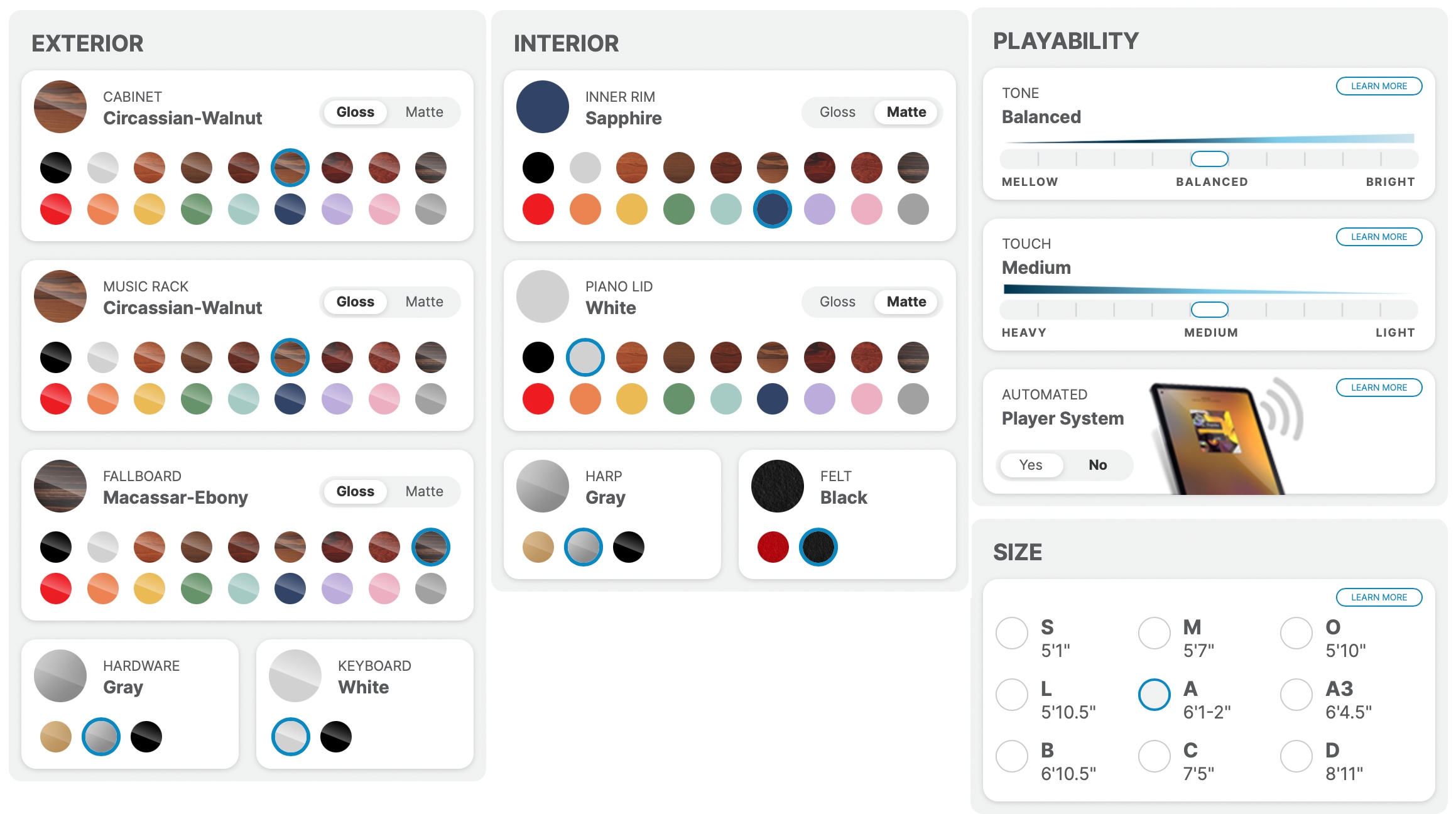
Task: Choose pink swatch for Inner Rim
Action: [x=867, y=209]
